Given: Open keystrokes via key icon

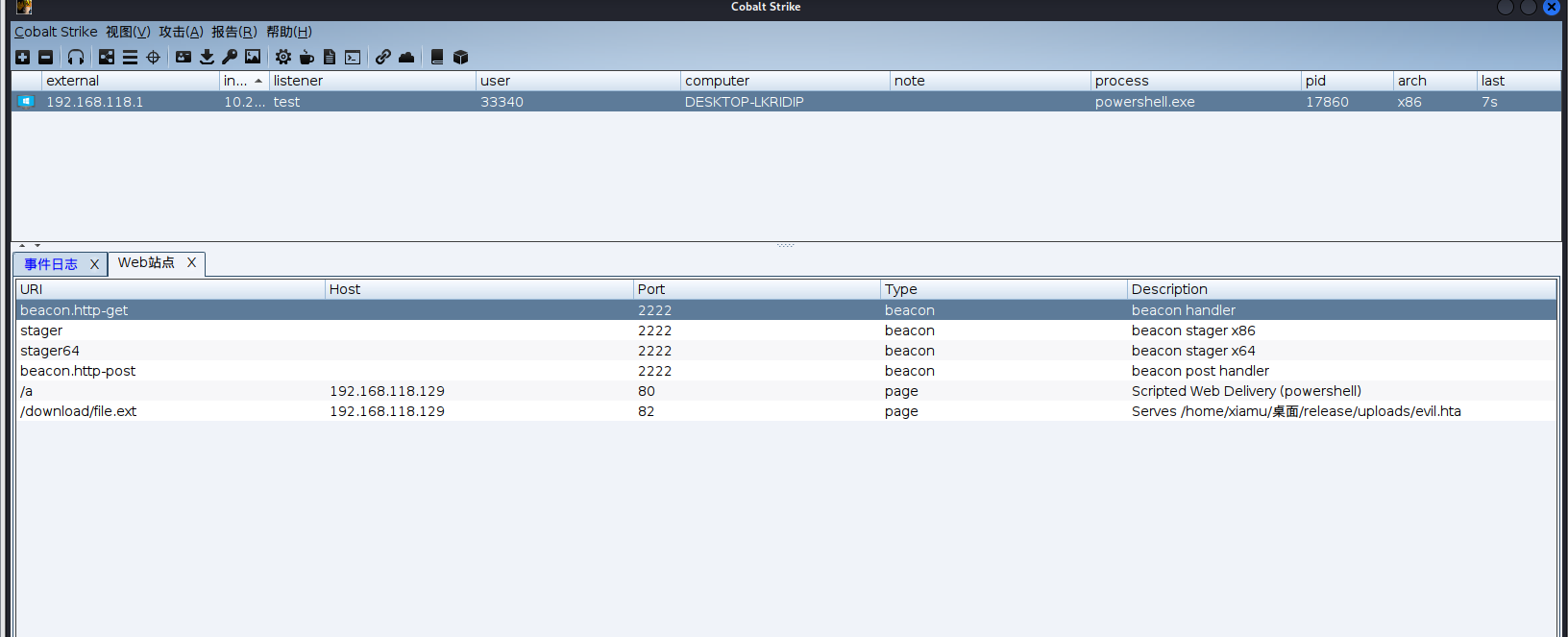Looking at the screenshot, I should 230,58.
